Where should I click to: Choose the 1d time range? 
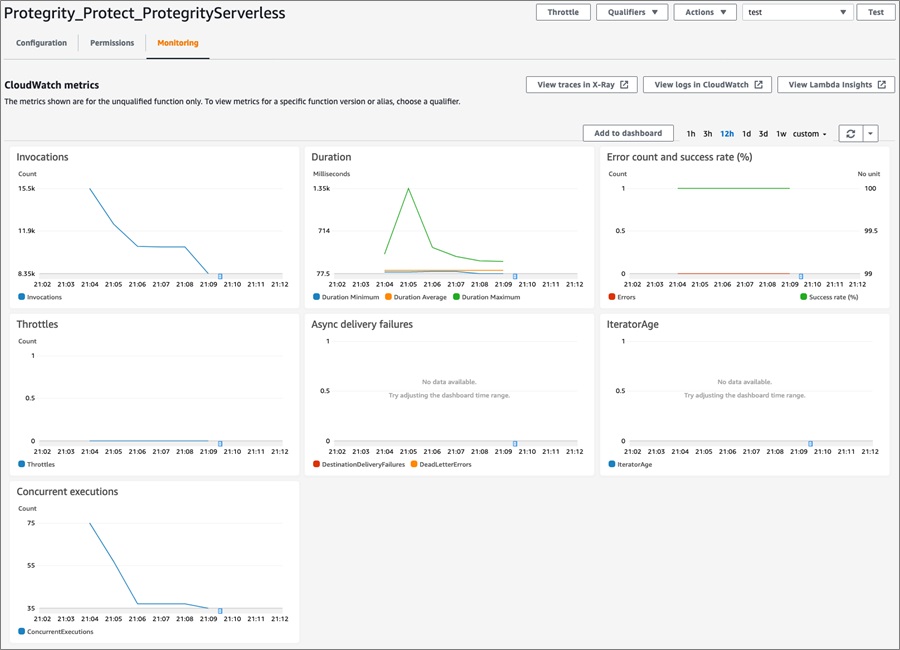[746, 134]
